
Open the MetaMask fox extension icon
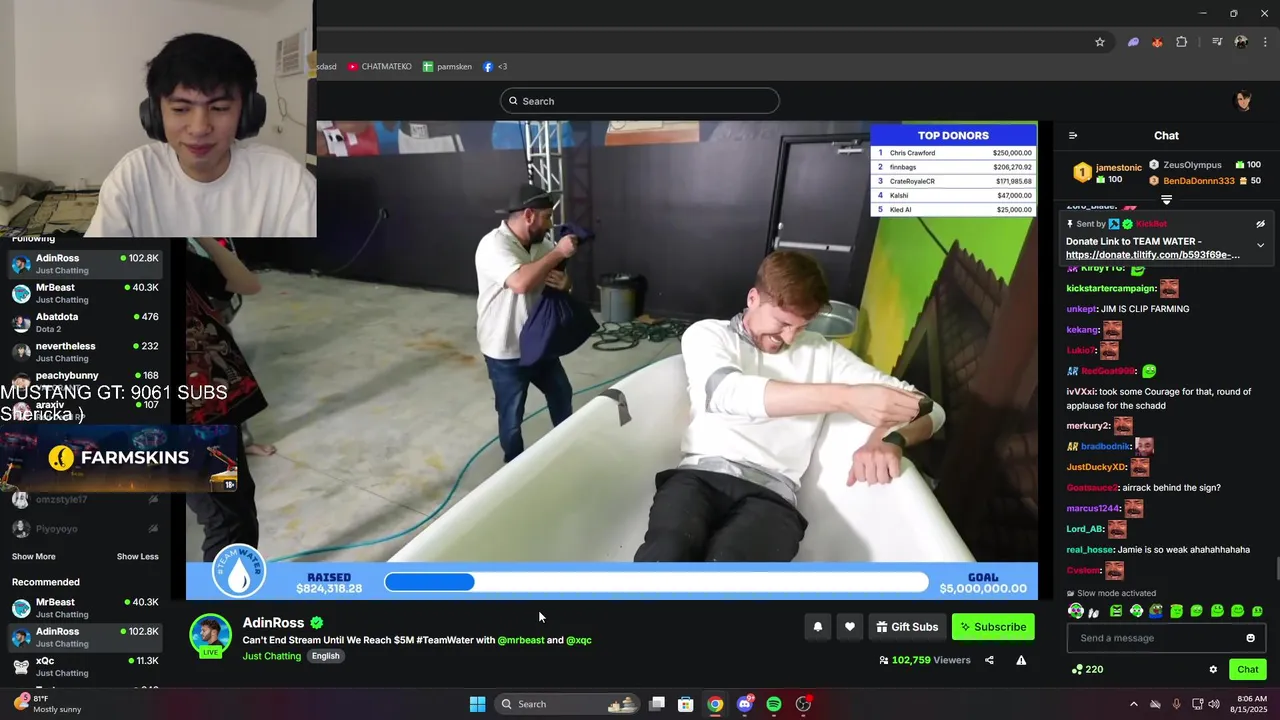[x=1157, y=42]
